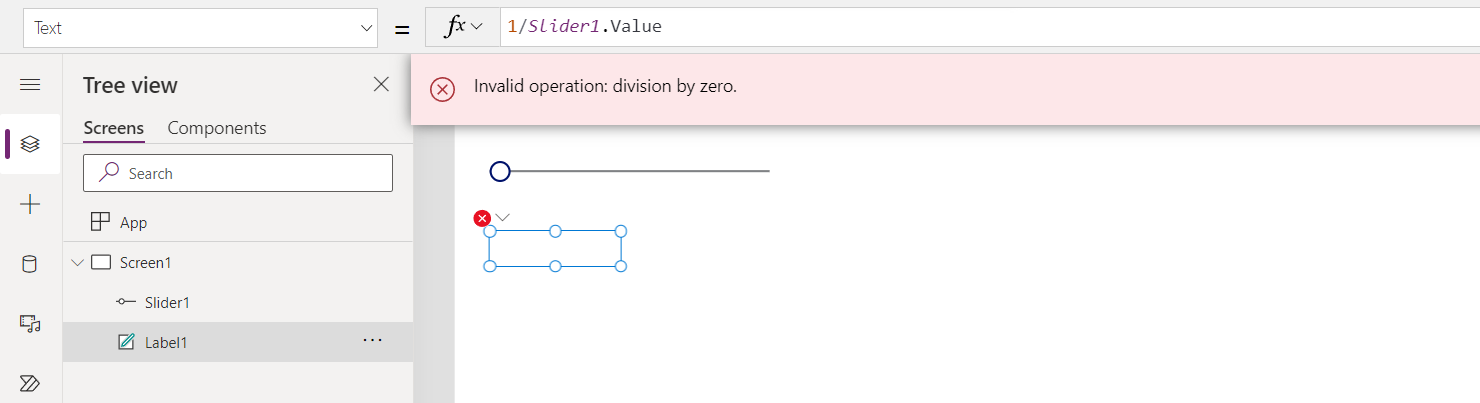This screenshot has height=403, width=1480.
Task: Click the slider handle on the canvas
Action: [500, 171]
